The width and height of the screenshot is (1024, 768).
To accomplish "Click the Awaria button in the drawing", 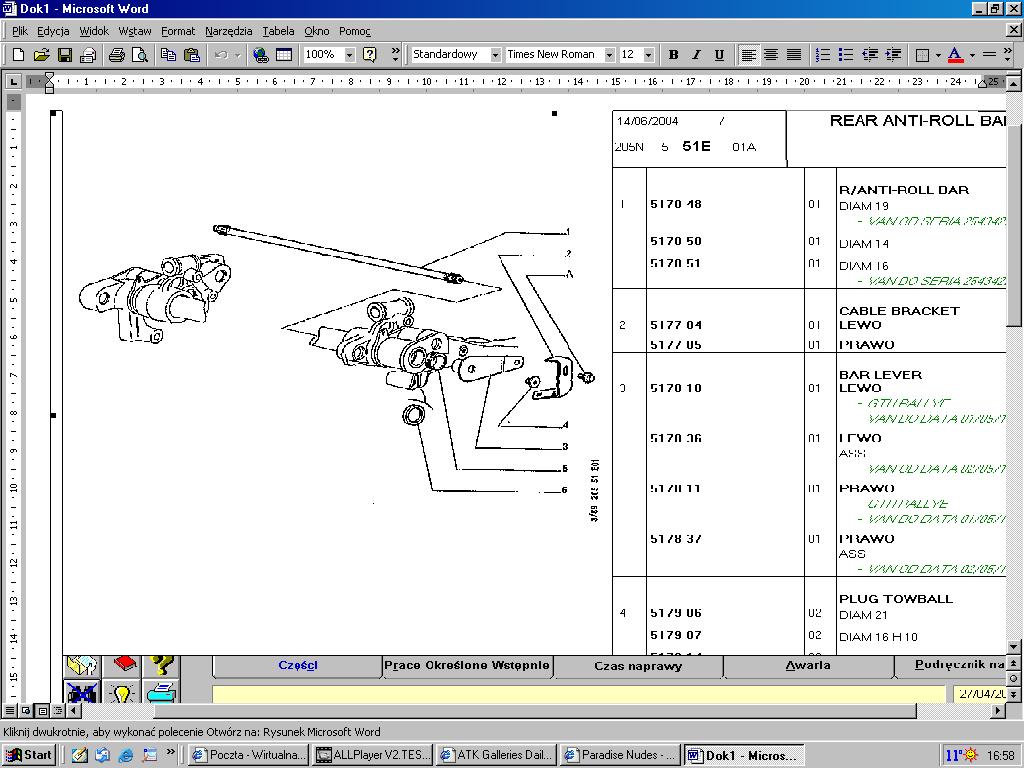I will (x=807, y=666).
